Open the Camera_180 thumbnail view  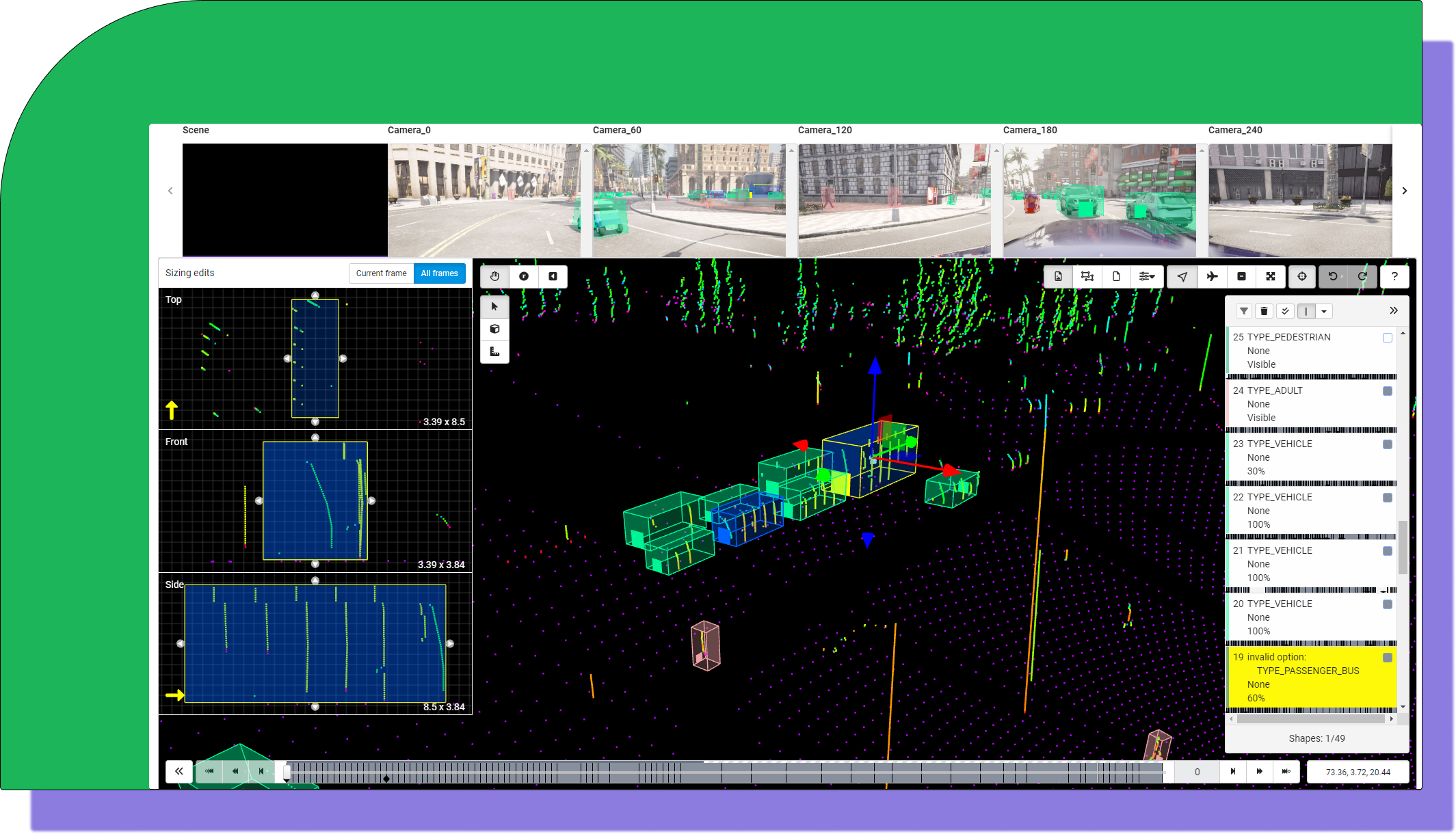pos(1099,200)
